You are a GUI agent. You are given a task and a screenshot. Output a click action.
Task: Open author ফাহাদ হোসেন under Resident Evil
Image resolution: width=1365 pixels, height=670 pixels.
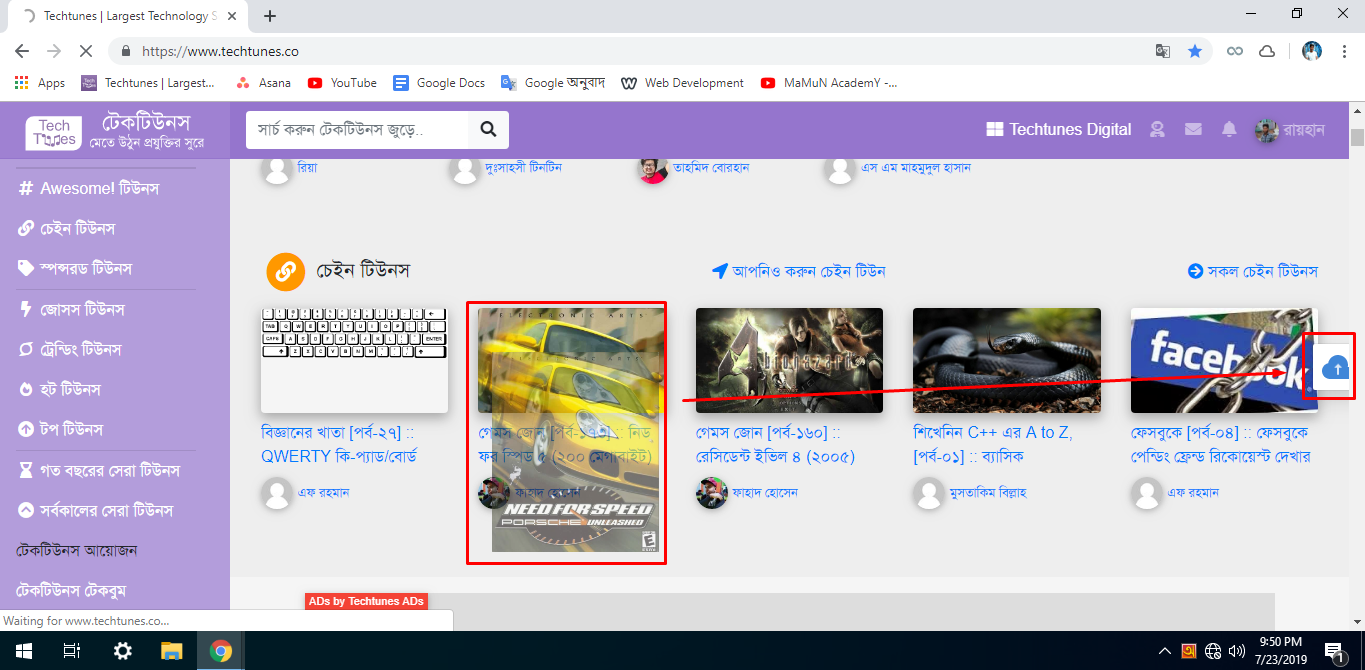[x=765, y=492]
